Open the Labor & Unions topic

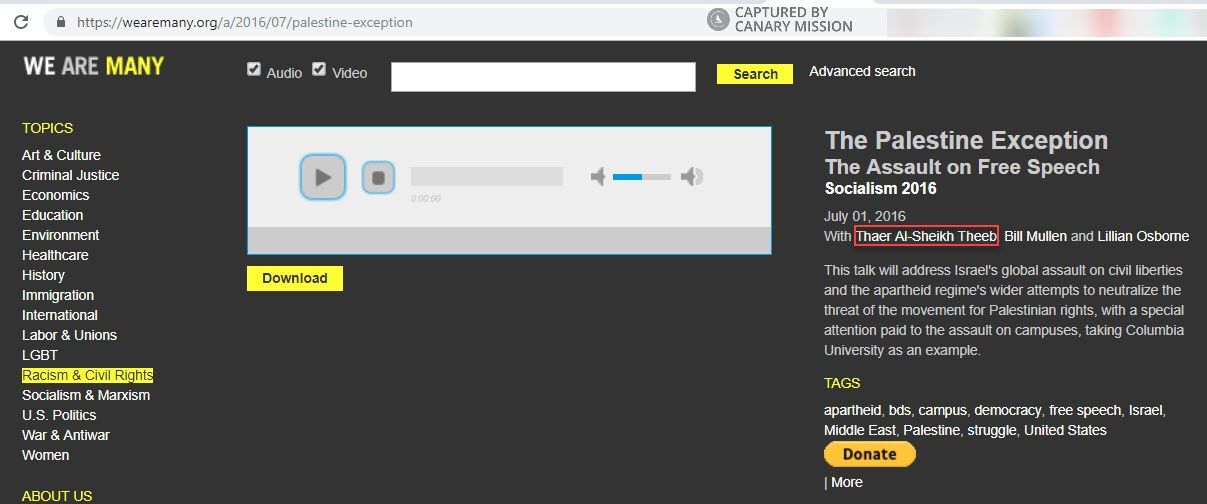tap(69, 335)
